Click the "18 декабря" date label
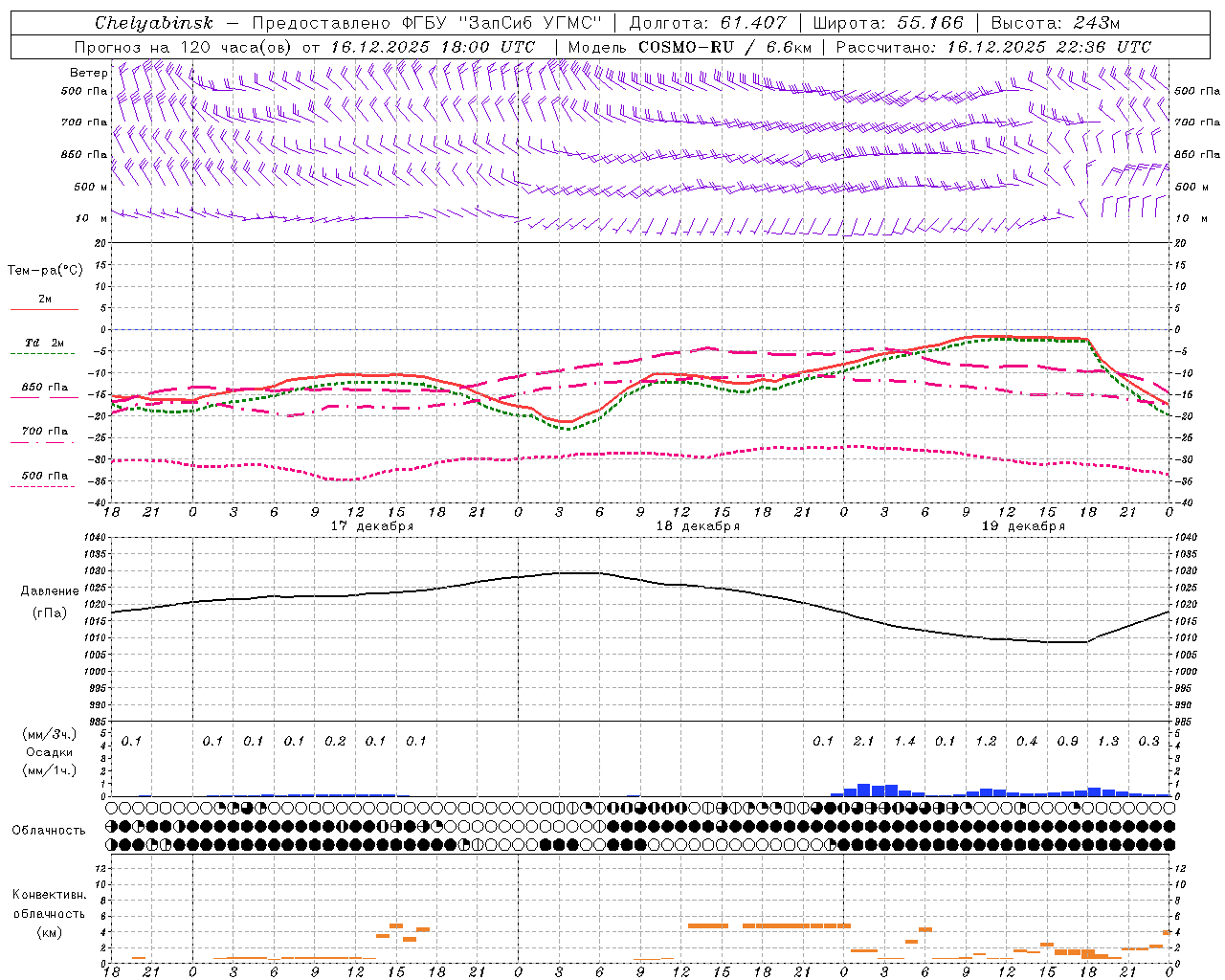 698,526
